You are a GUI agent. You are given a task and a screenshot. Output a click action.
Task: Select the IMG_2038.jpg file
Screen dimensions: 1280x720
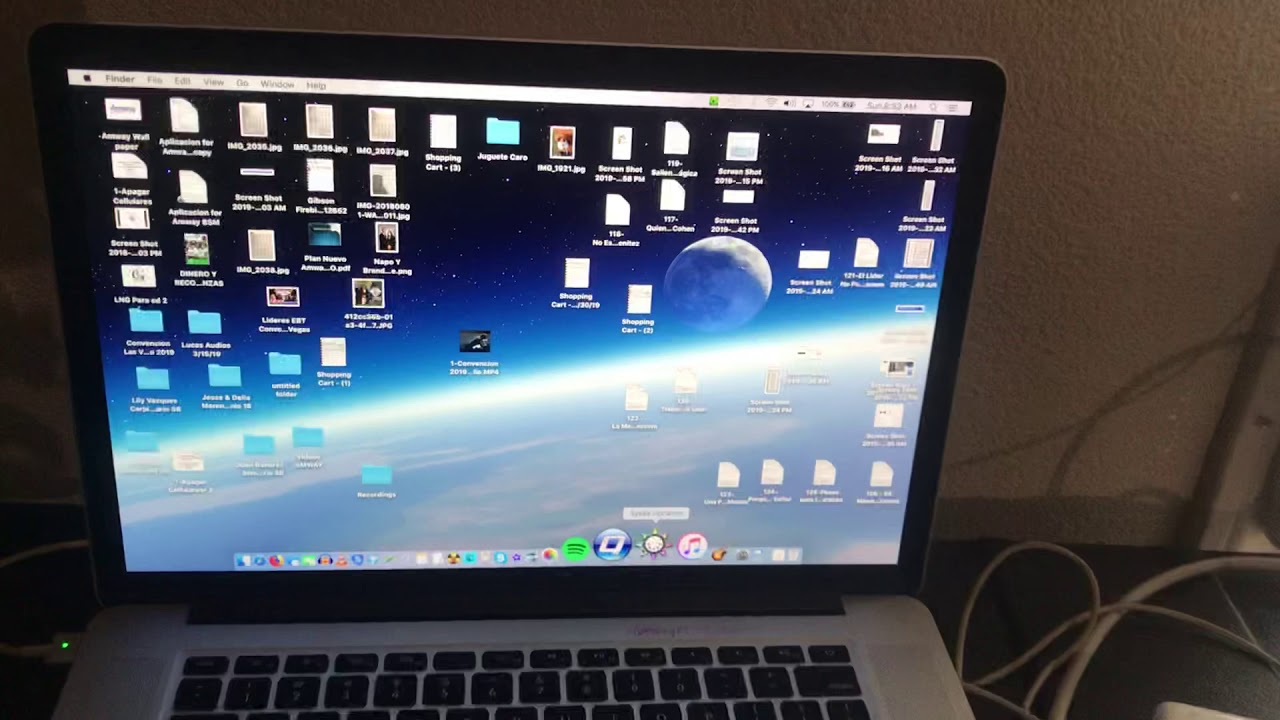262,252
